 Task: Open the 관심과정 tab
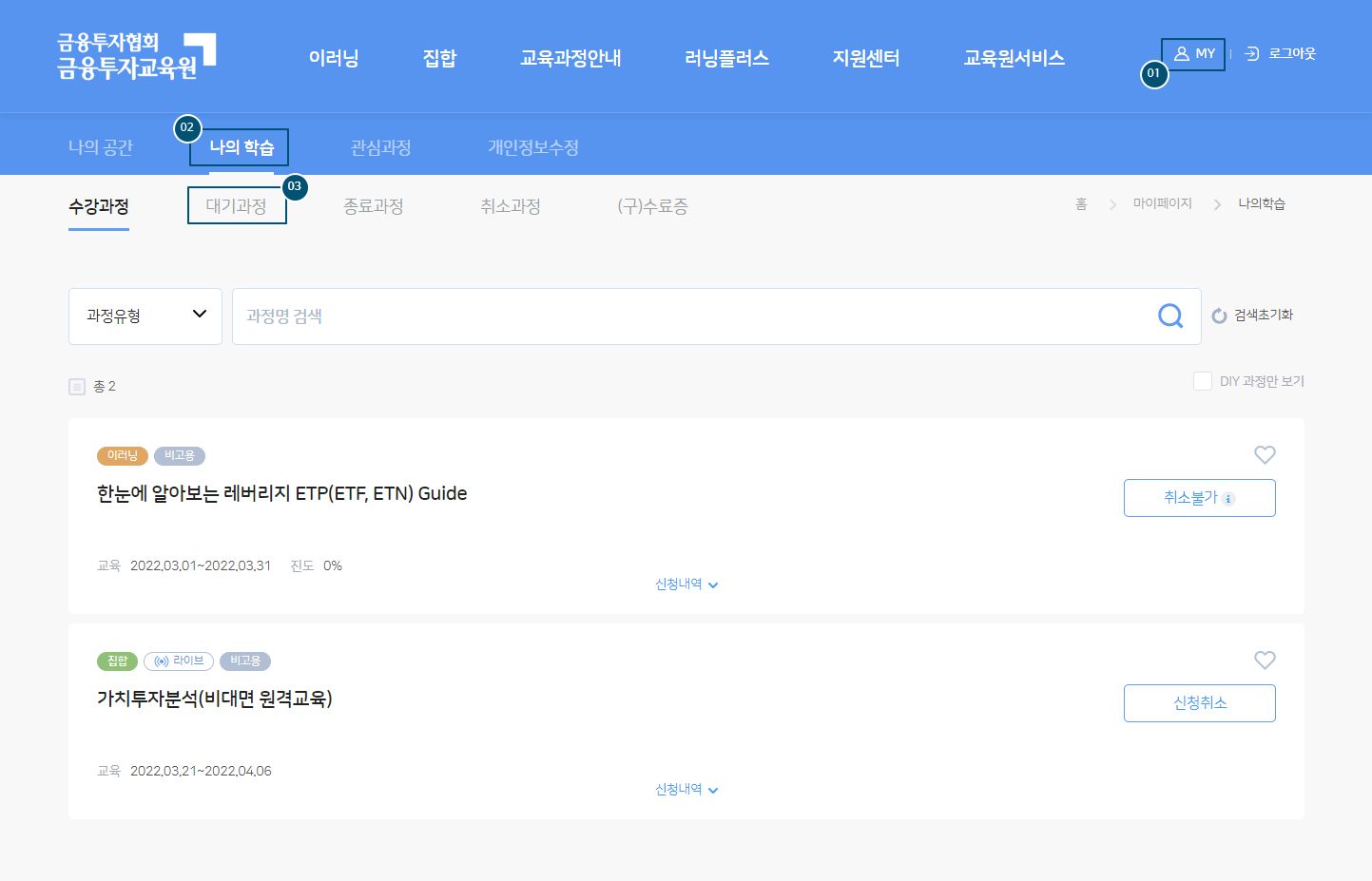click(x=380, y=147)
